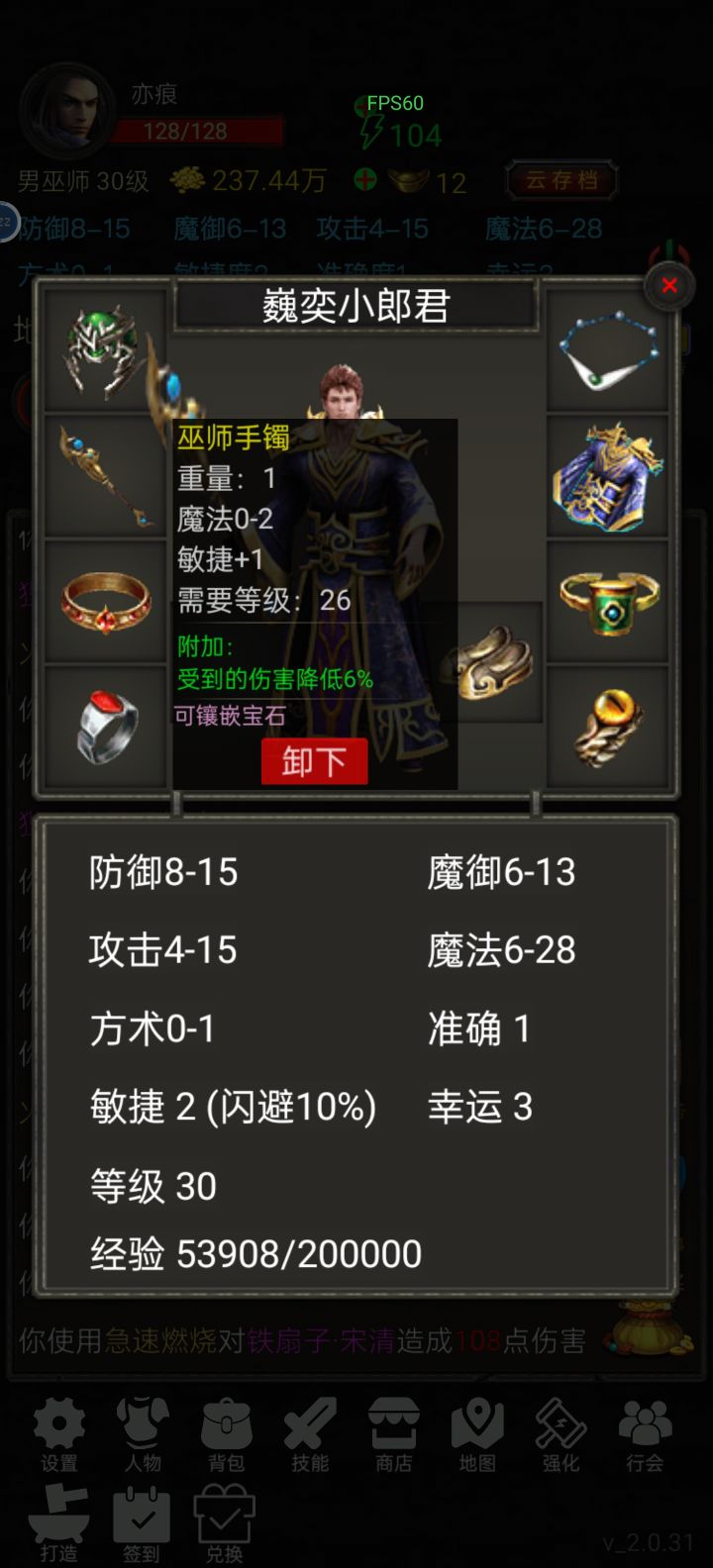Select the red-jeweled gold bracelet slot
This screenshot has width=713, height=1568.
point(105,602)
